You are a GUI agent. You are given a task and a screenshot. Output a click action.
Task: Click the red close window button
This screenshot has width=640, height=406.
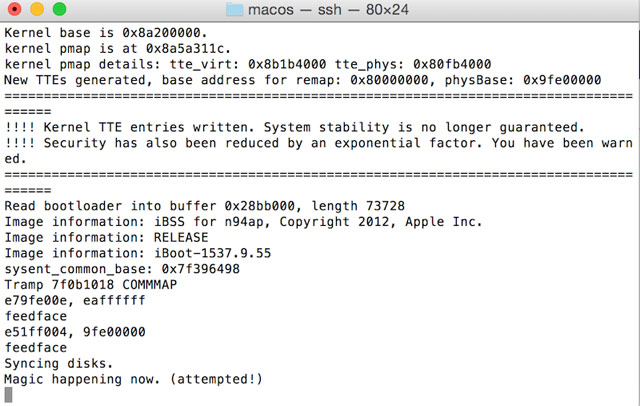[15, 11]
